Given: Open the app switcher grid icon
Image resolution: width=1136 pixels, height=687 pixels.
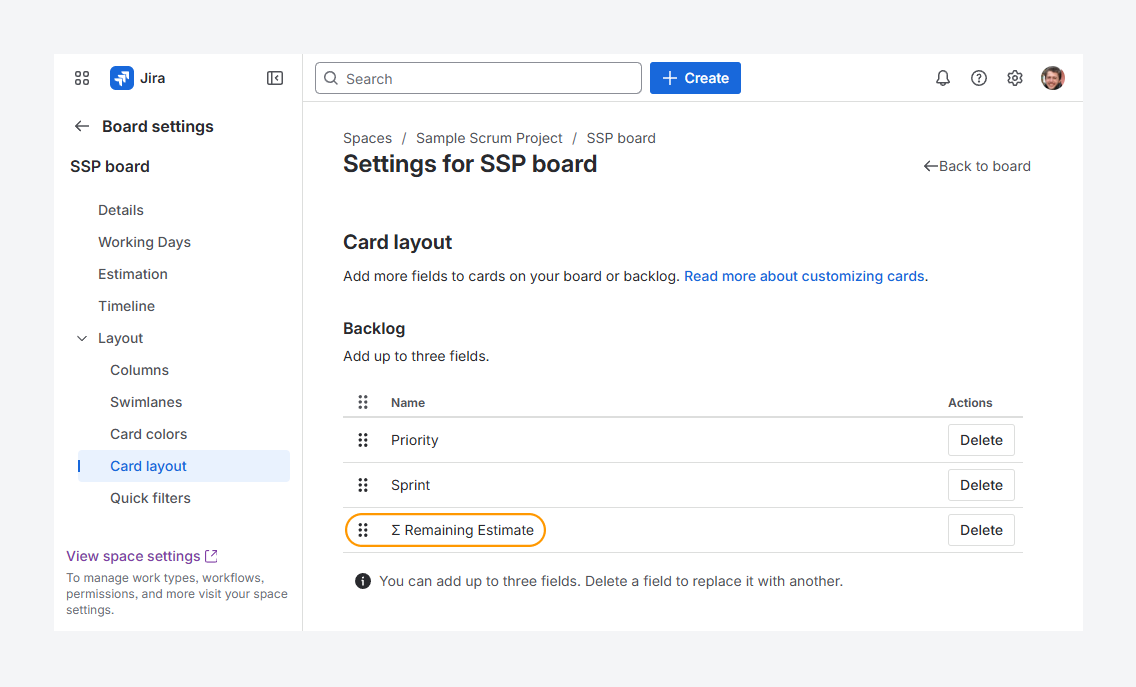Looking at the screenshot, I should (x=82, y=78).
